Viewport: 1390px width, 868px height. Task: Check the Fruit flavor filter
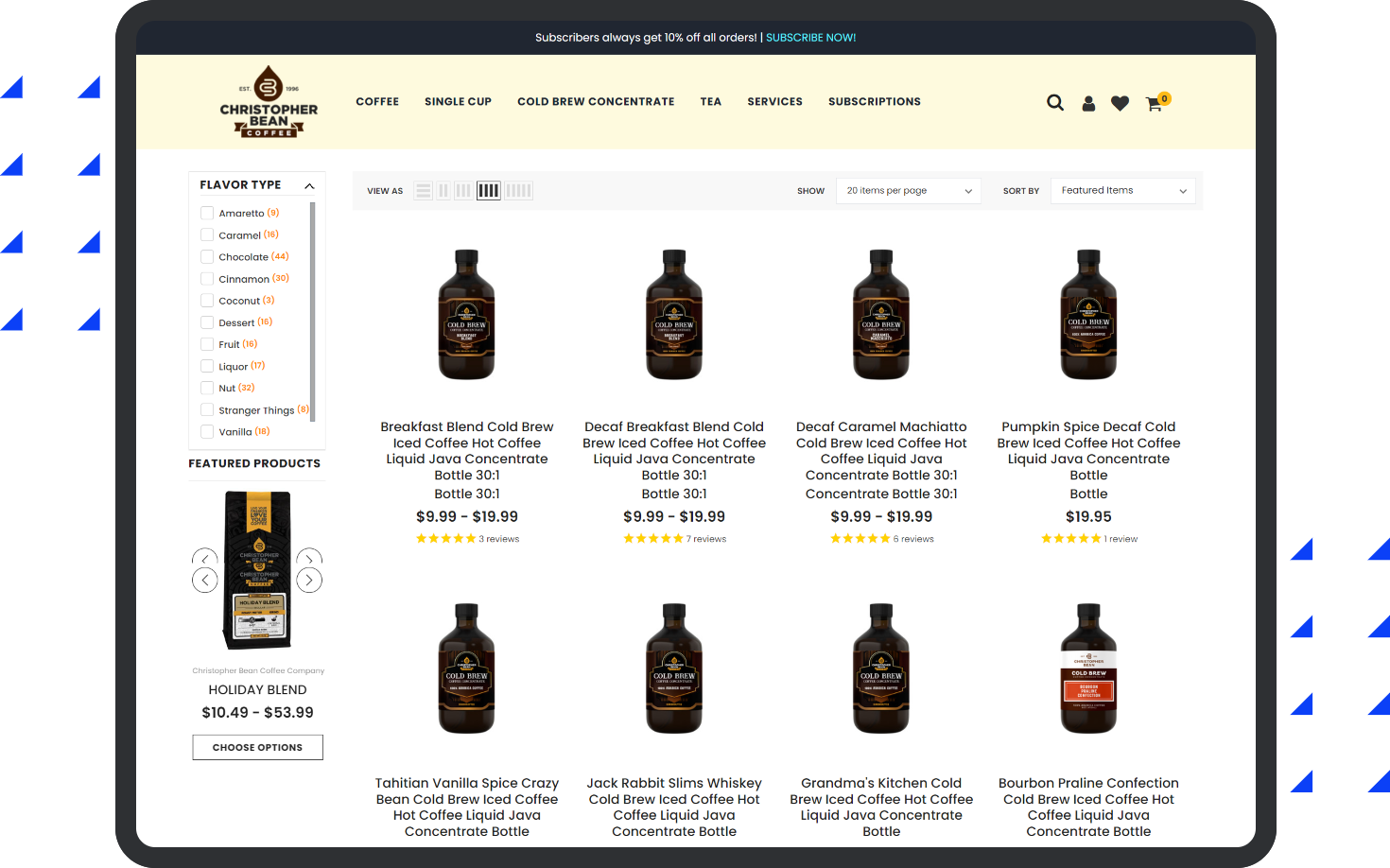[x=207, y=344]
